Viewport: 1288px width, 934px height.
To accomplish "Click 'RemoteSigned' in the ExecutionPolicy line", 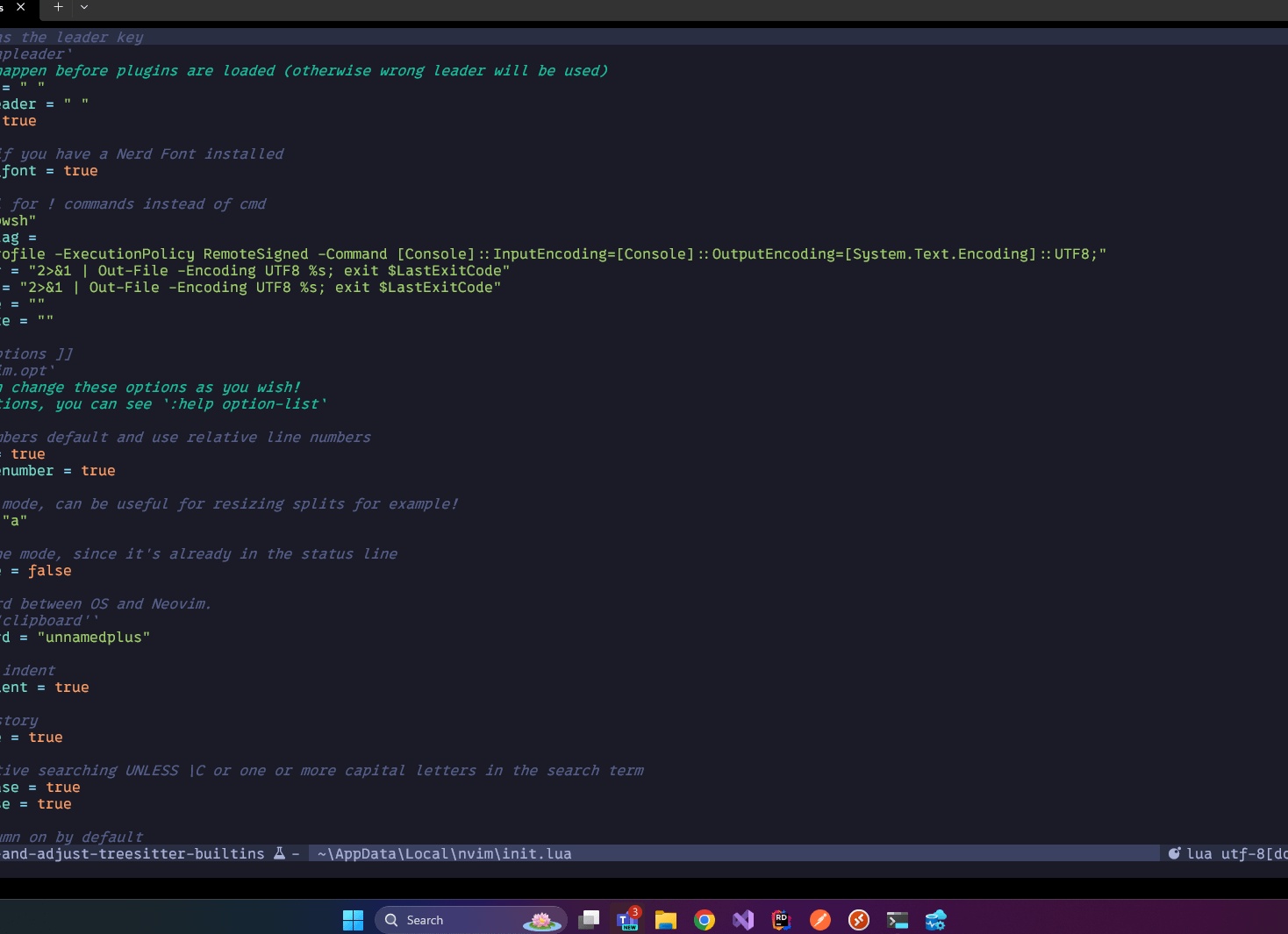I will click(256, 254).
